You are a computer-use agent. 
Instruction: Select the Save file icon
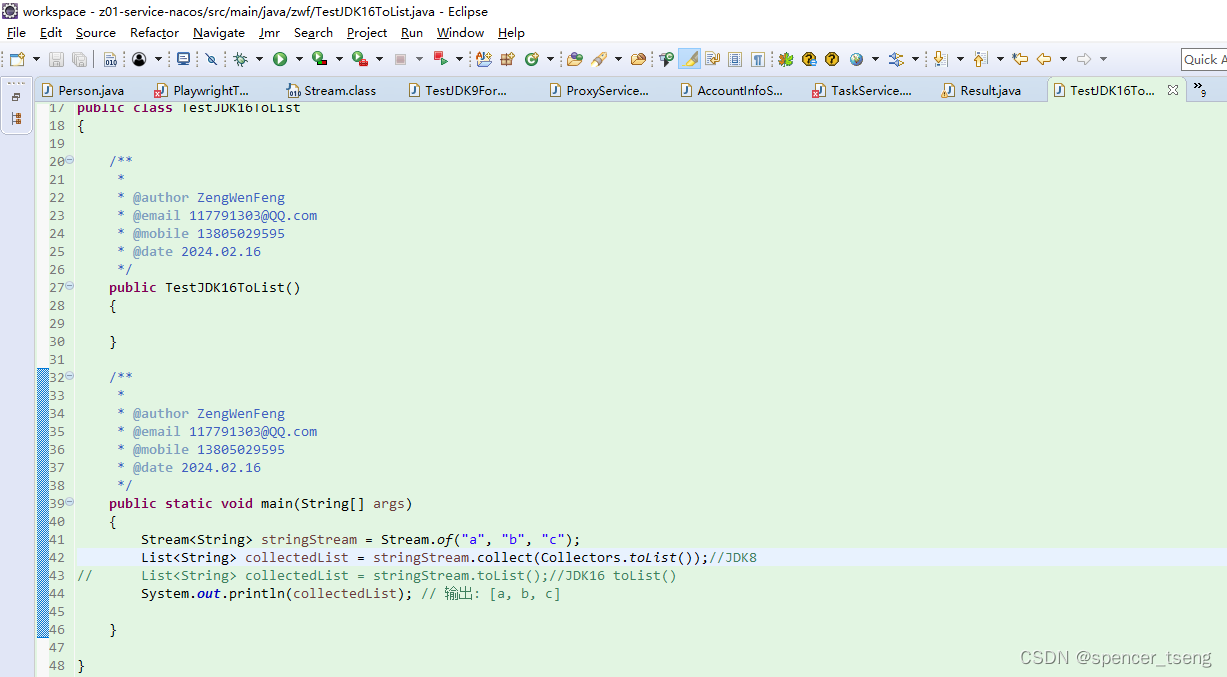coord(56,58)
